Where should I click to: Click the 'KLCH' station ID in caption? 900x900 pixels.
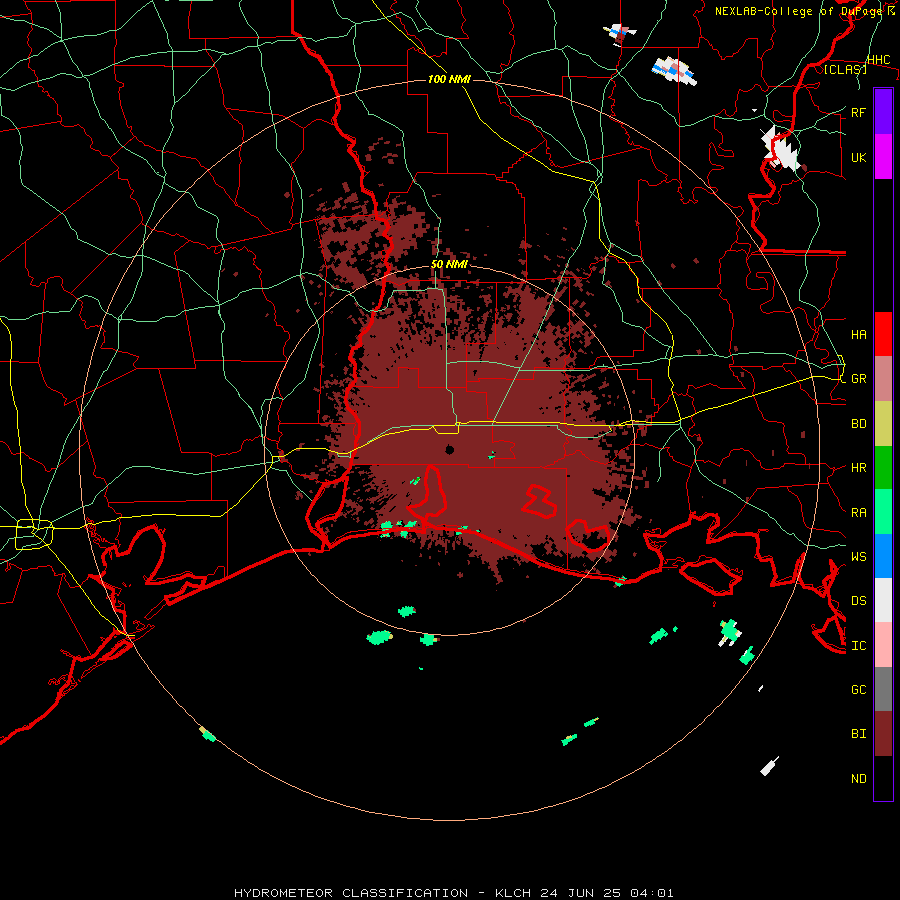514,893
